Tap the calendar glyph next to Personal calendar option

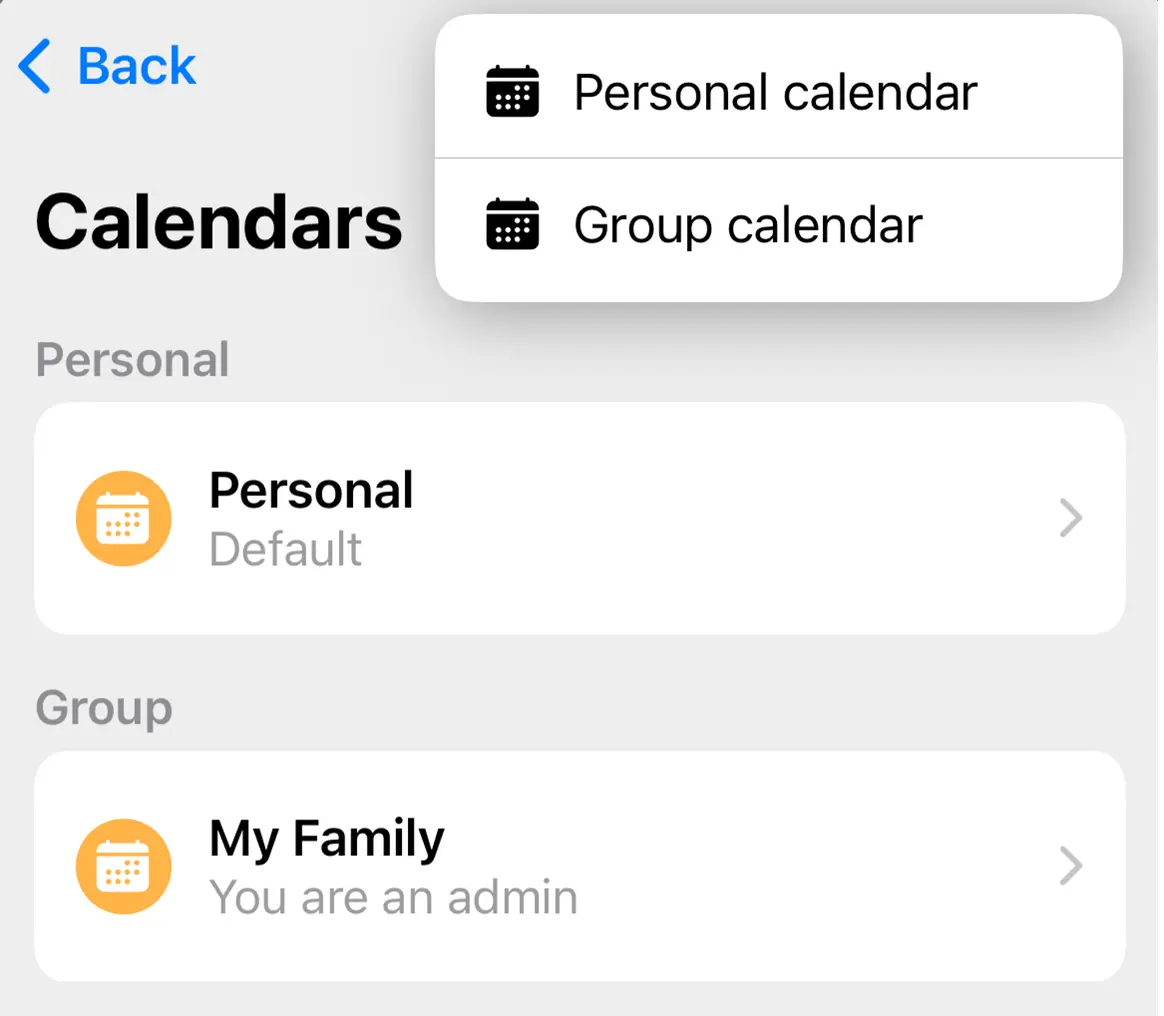[512, 90]
